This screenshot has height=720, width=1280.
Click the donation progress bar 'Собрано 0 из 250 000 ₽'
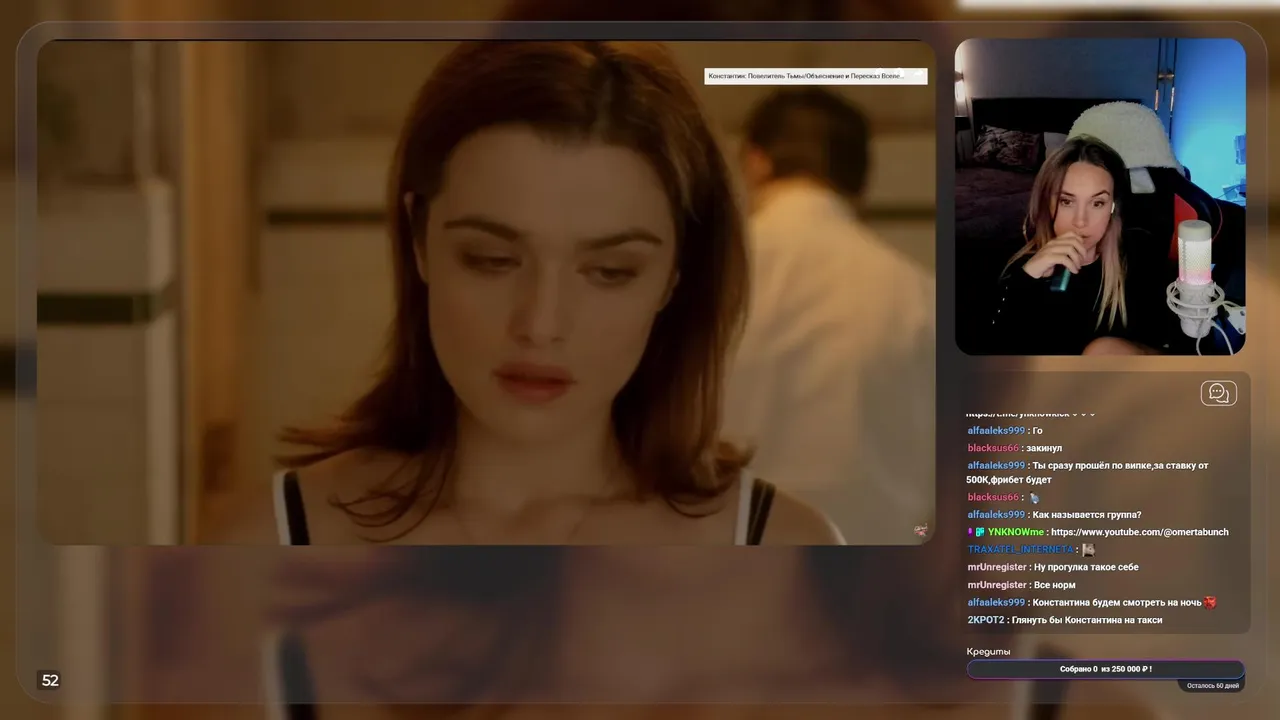click(x=1106, y=669)
